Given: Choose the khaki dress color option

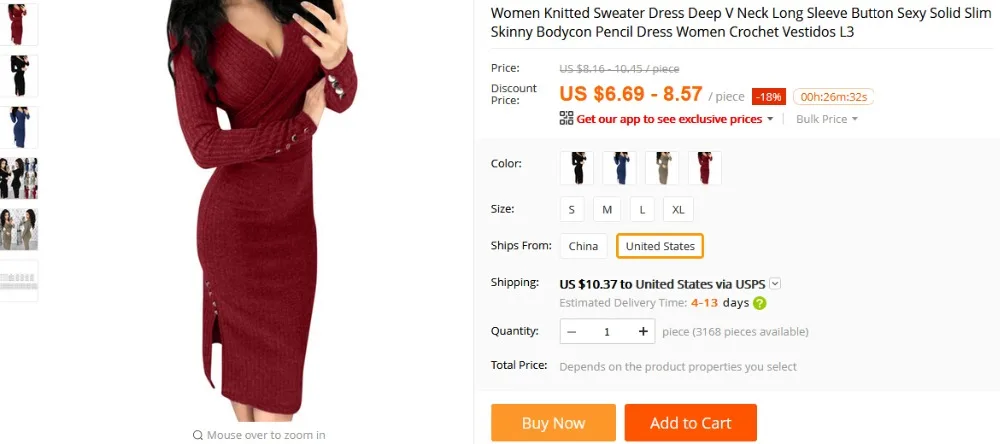Looking at the screenshot, I should coord(662,168).
